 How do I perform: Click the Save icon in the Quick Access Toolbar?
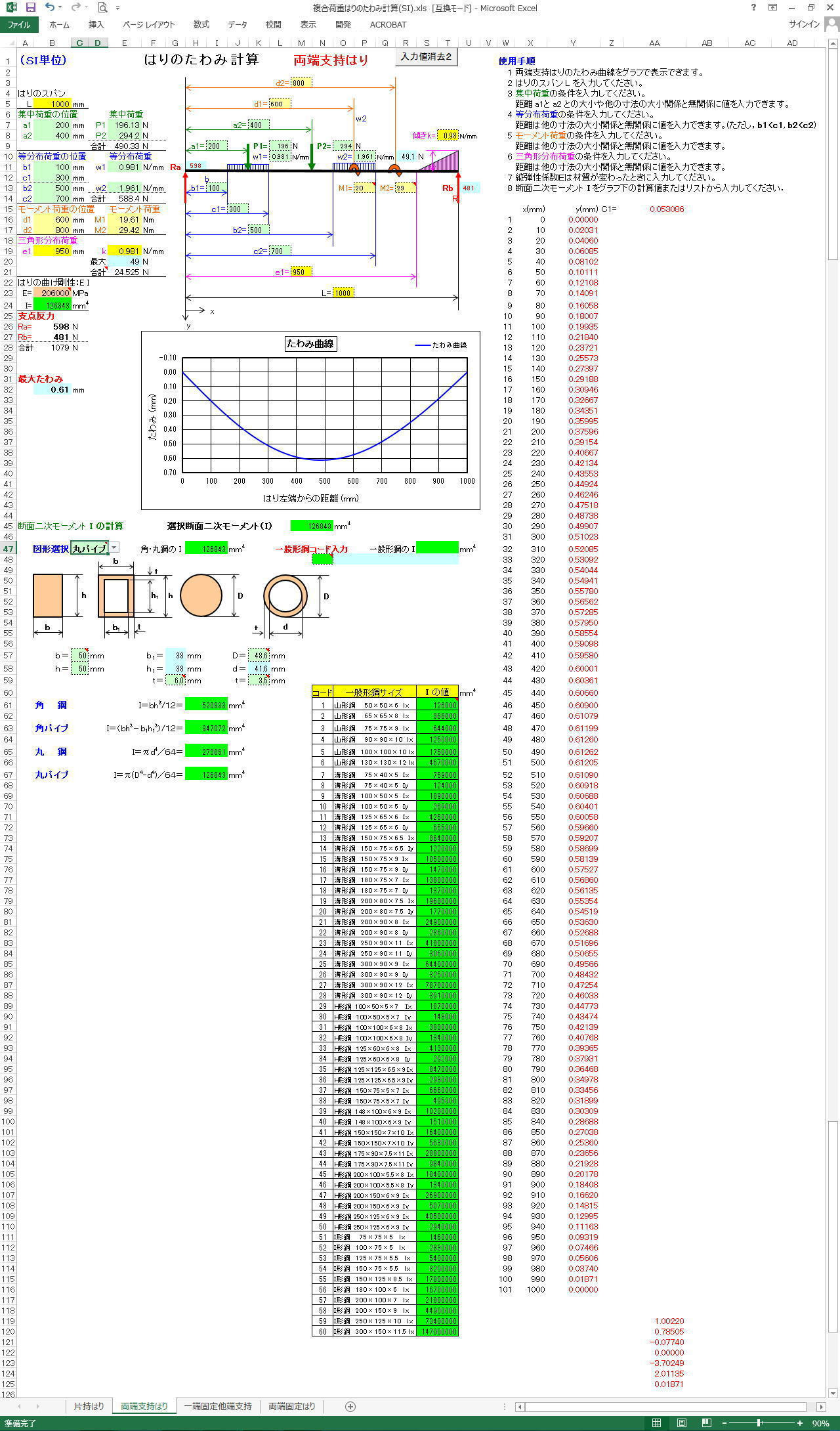coord(30,7)
